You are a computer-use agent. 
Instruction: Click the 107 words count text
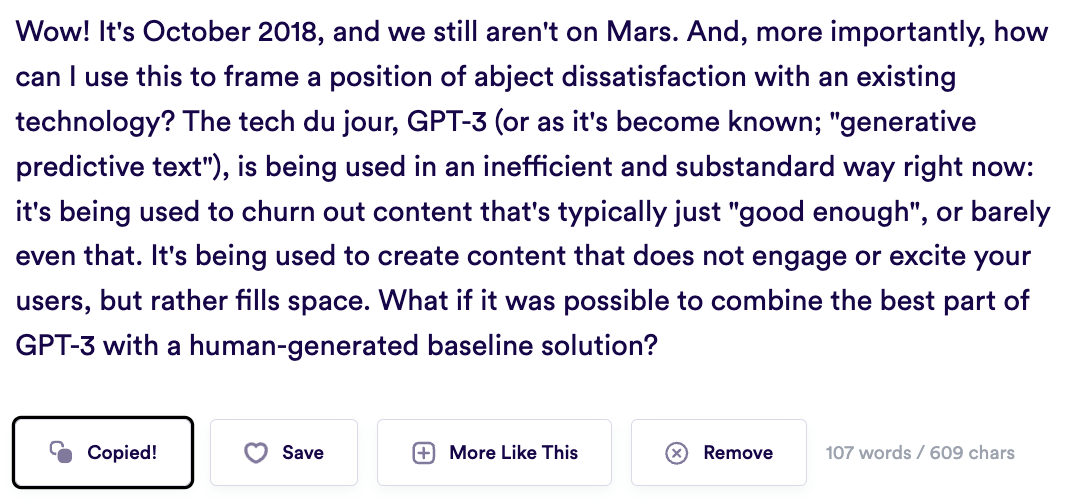click(868, 453)
